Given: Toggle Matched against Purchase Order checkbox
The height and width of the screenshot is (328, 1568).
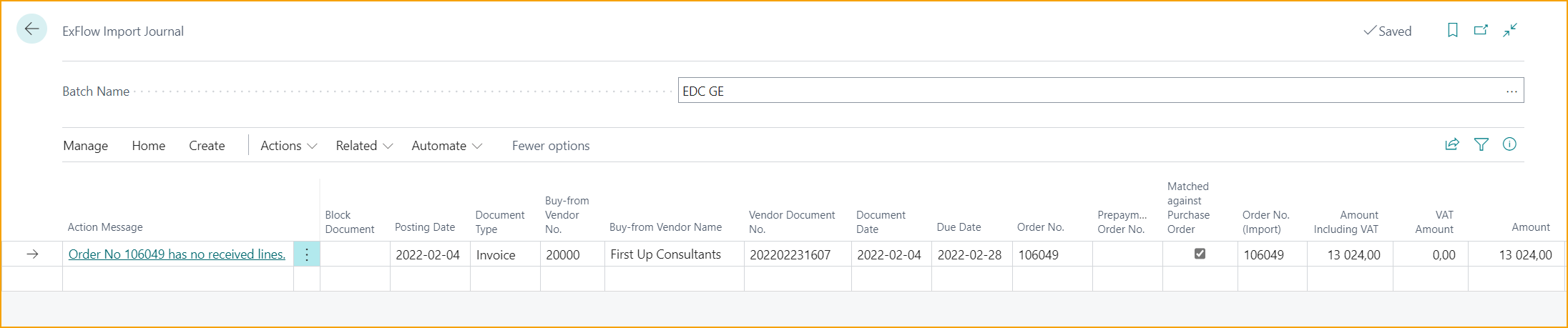Looking at the screenshot, I should pyautogui.click(x=1200, y=254).
